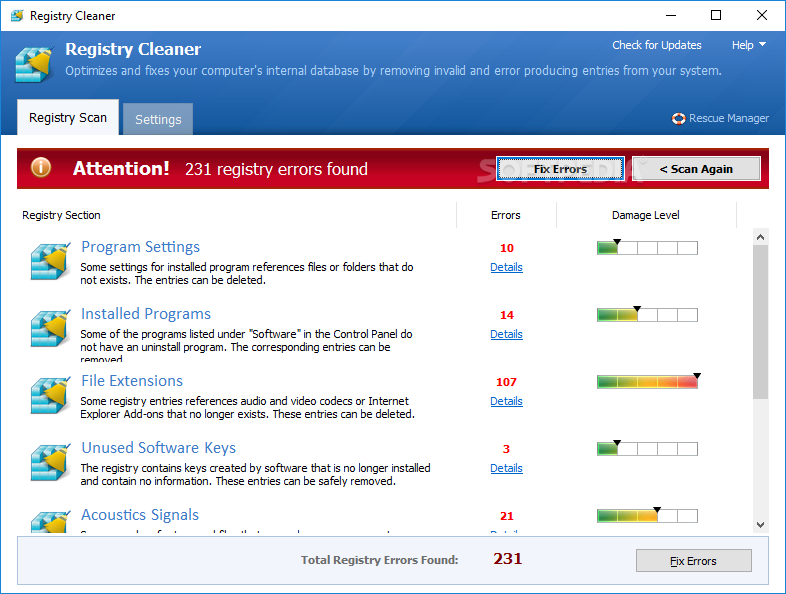Open Details for File Extensions errors
Screen dimensions: 786x594
(x=506, y=402)
